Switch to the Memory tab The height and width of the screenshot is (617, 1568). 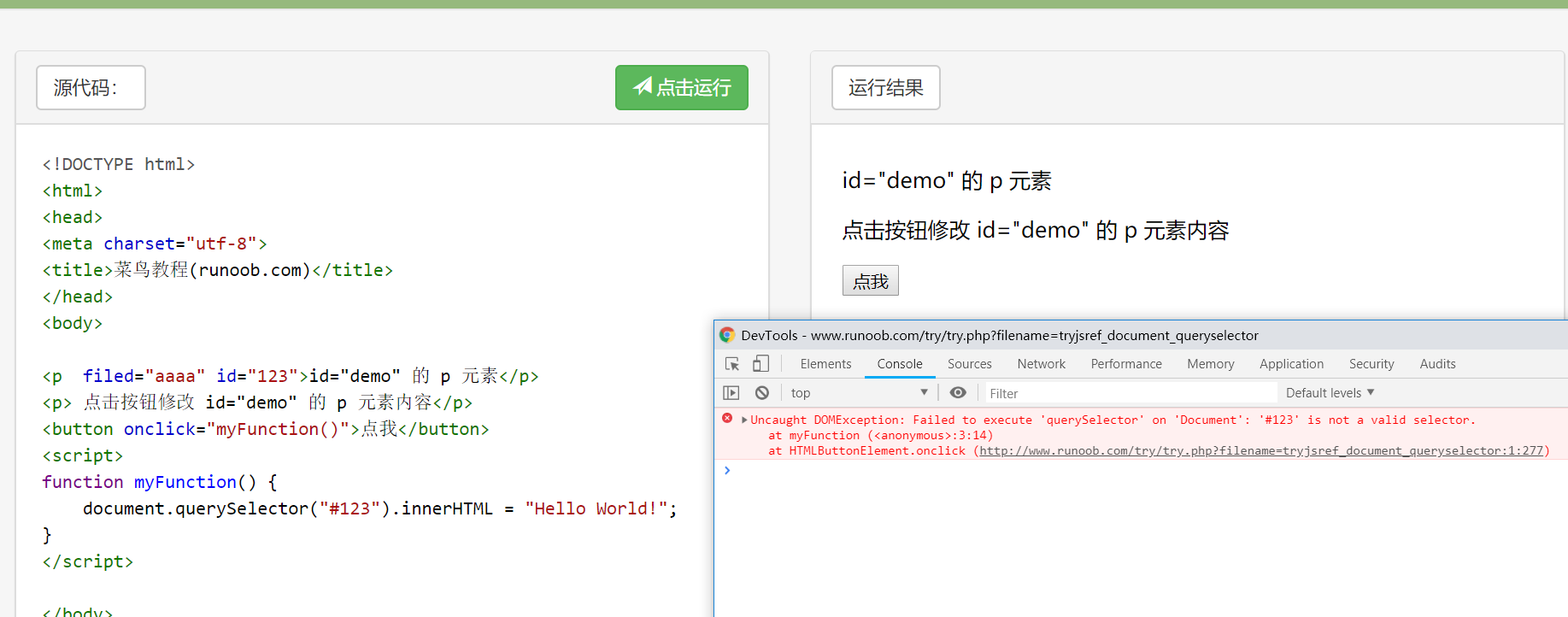1211,364
